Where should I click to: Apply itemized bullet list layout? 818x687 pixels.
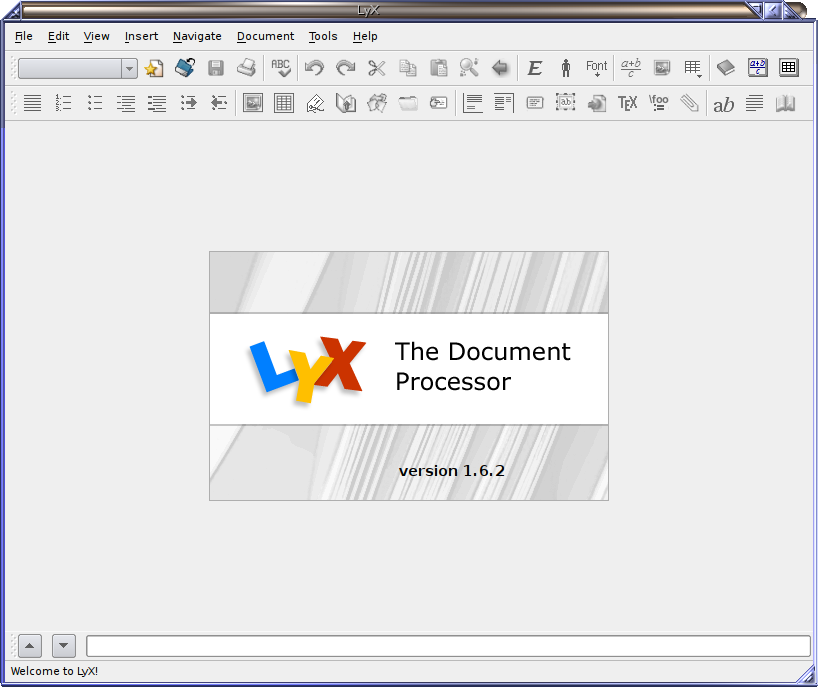click(x=94, y=103)
